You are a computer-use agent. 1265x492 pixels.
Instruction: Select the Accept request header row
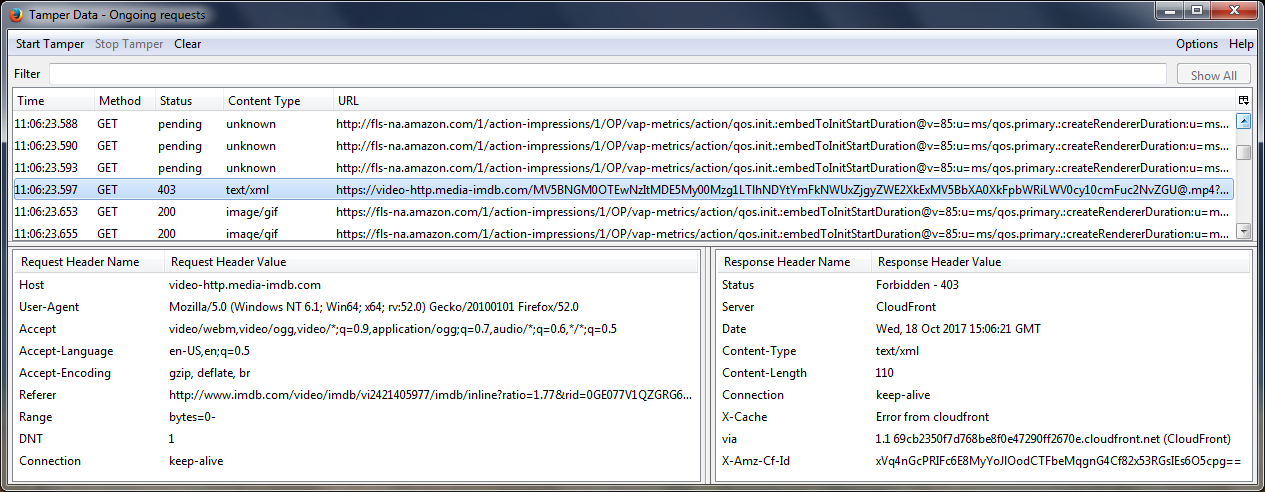(355, 329)
